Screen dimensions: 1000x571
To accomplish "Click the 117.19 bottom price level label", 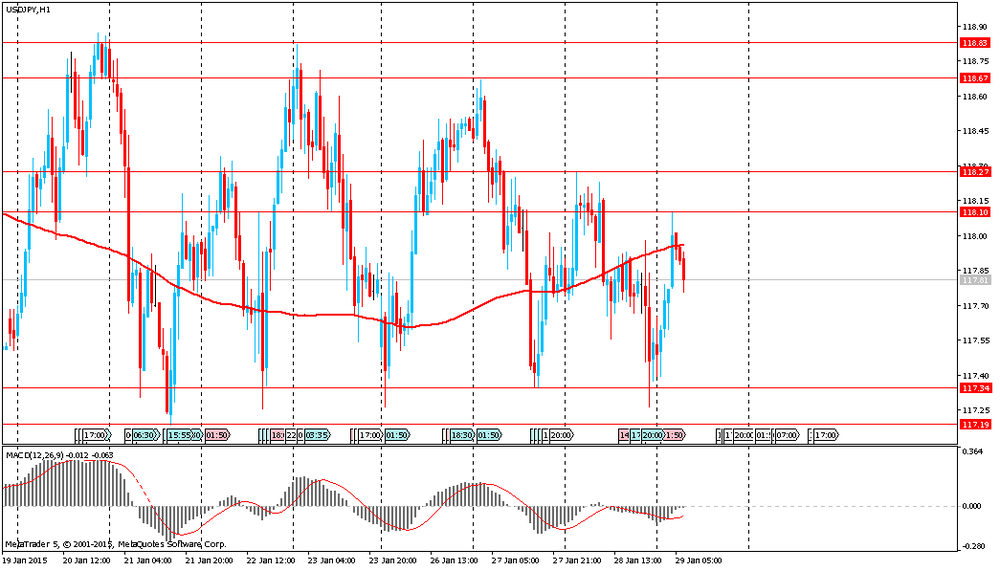I will click(973, 425).
